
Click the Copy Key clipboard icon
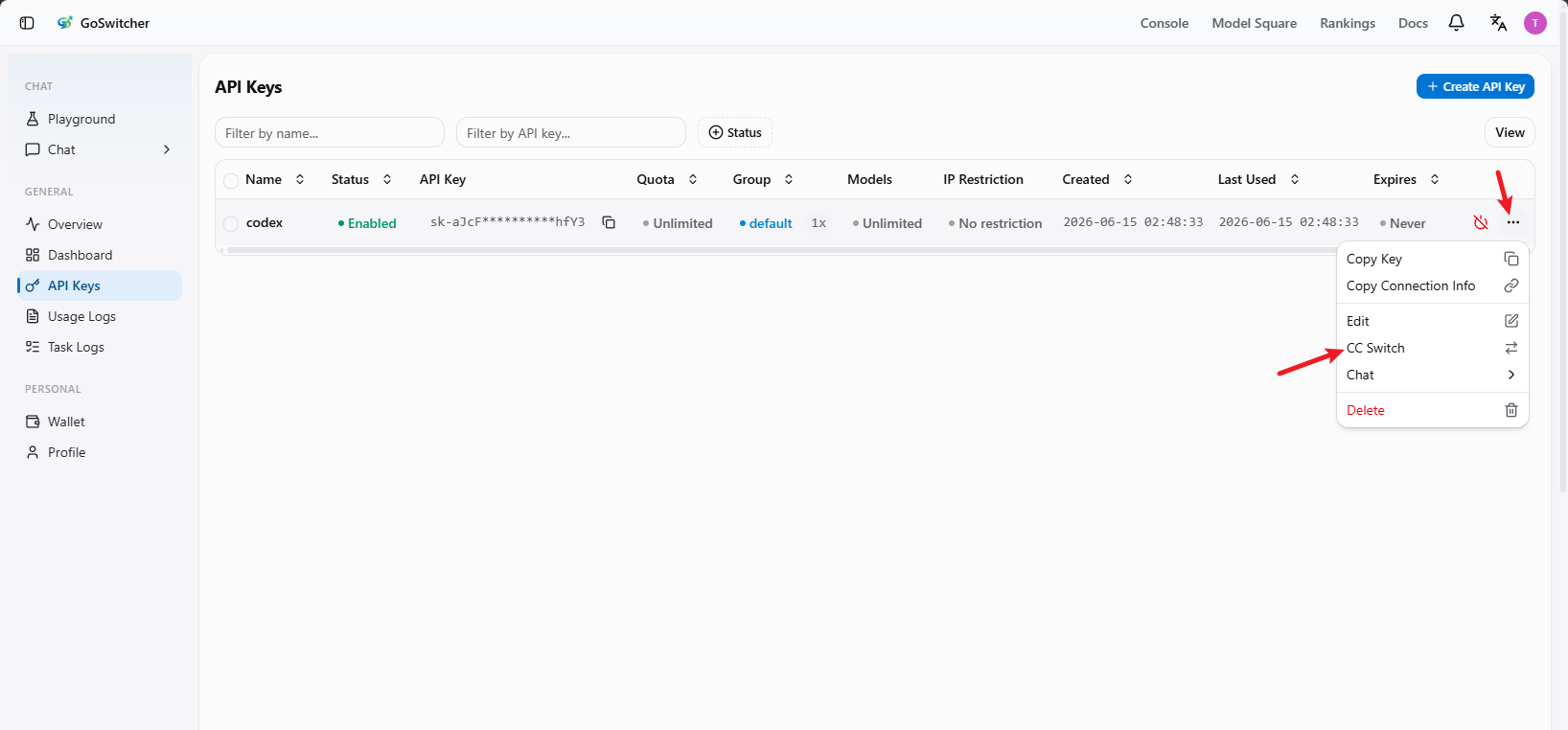tap(1511, 259)
